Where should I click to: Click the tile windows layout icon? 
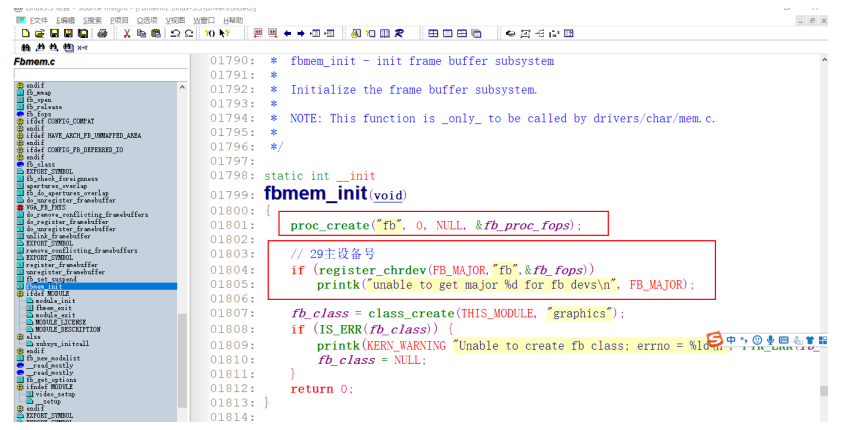[433, 34]
